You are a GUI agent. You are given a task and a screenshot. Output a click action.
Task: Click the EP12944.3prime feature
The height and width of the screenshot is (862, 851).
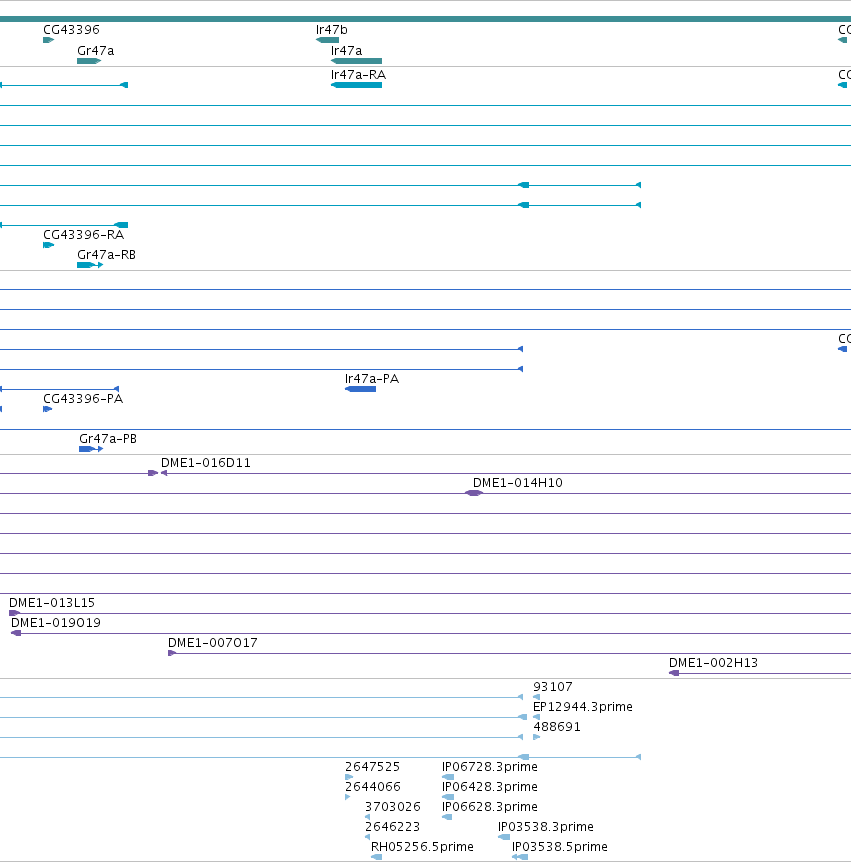(x=537, y=717)
